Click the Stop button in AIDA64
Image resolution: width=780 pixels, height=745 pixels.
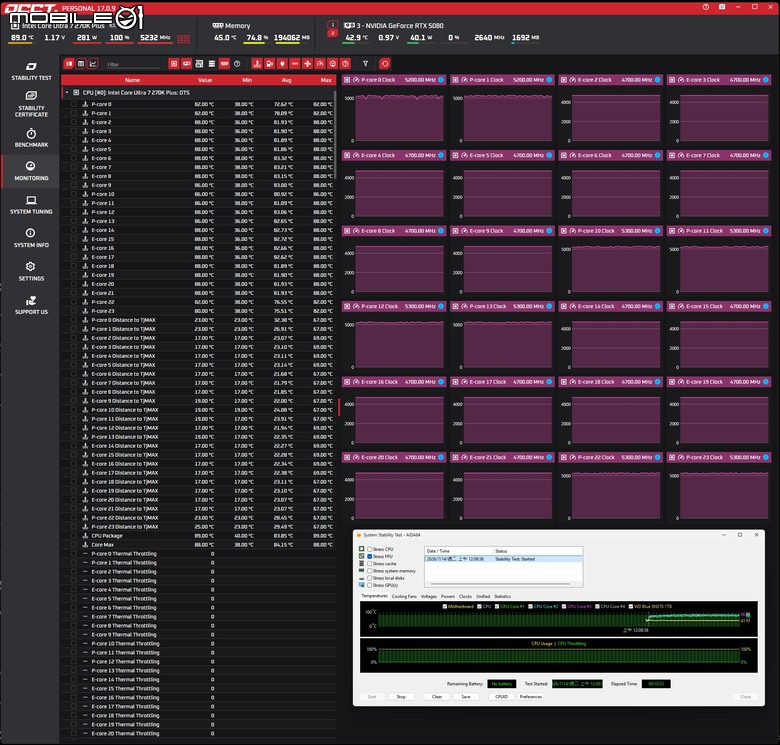401,697
